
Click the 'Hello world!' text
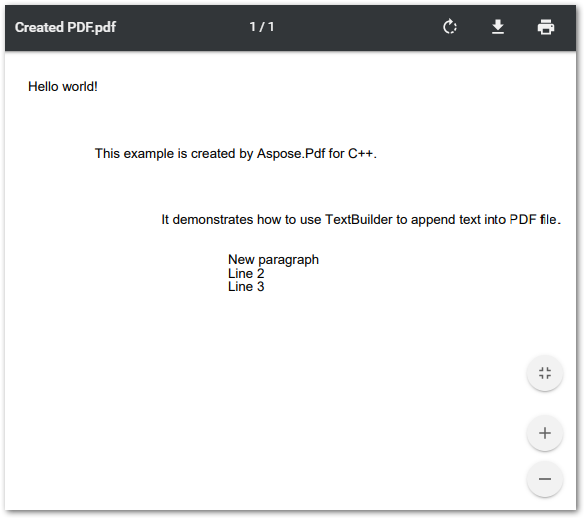click(63, 87)
